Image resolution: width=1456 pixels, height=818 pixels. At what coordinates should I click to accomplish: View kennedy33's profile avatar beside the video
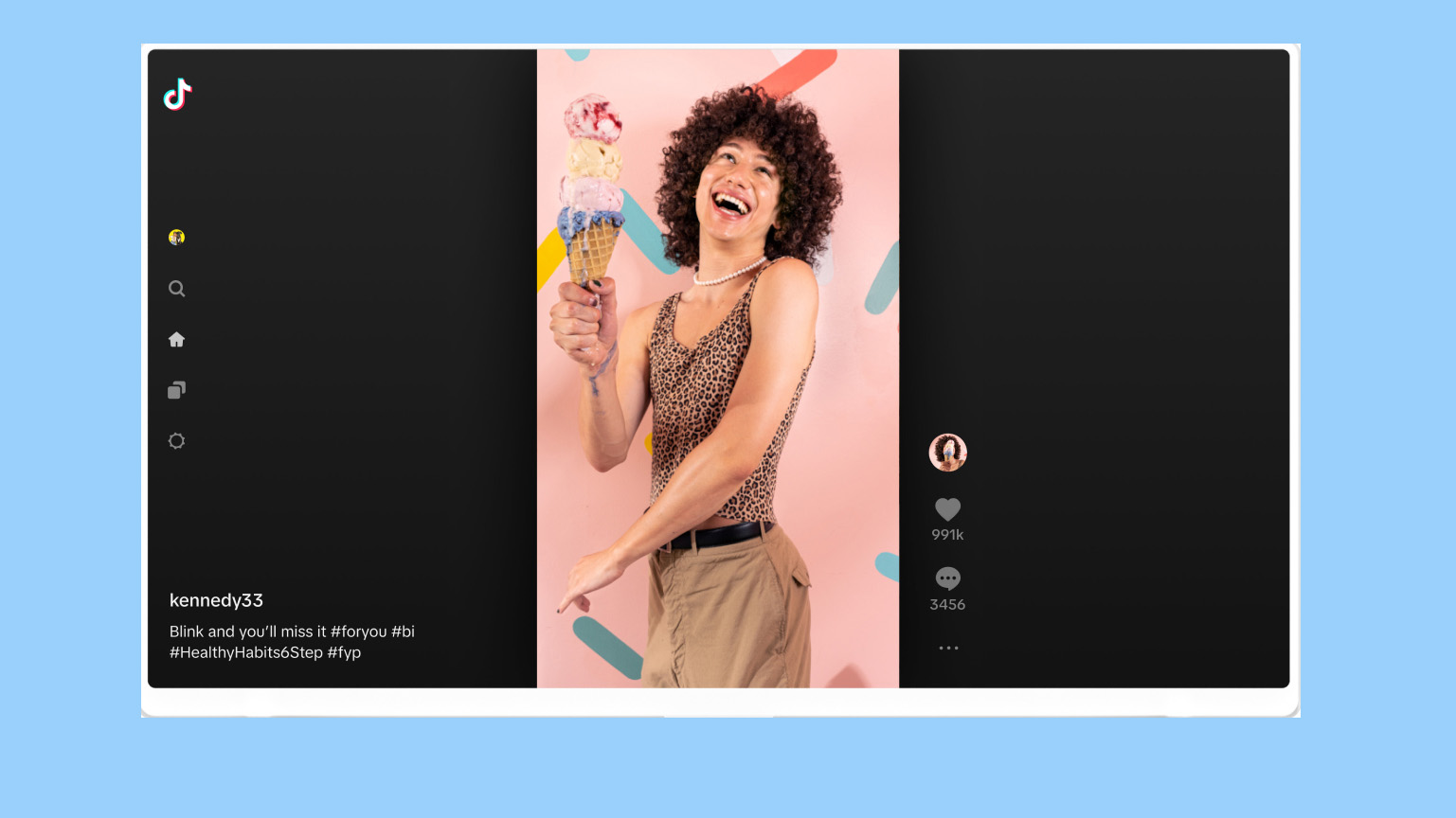coord(947,453)
